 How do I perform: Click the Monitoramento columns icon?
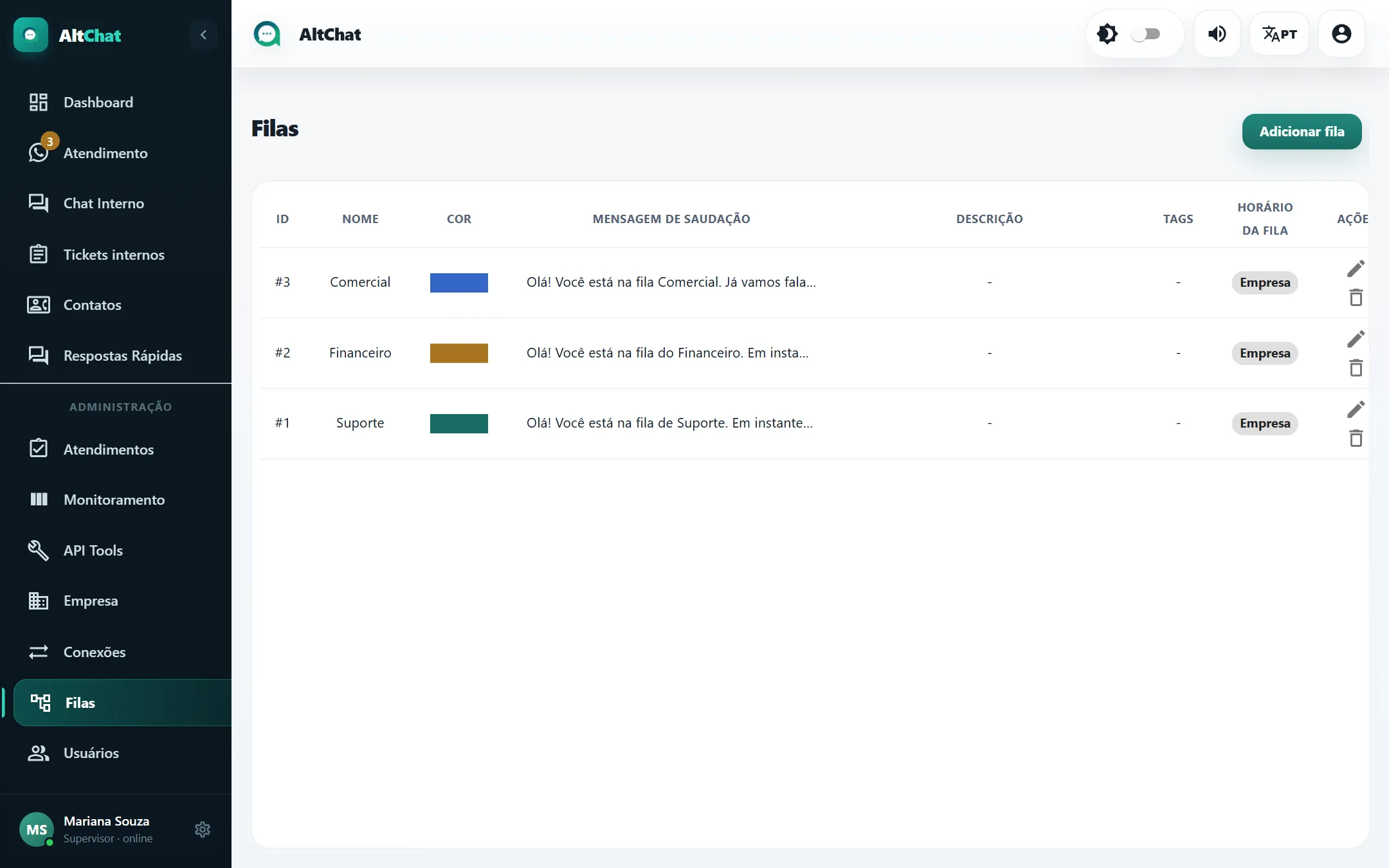39,500
